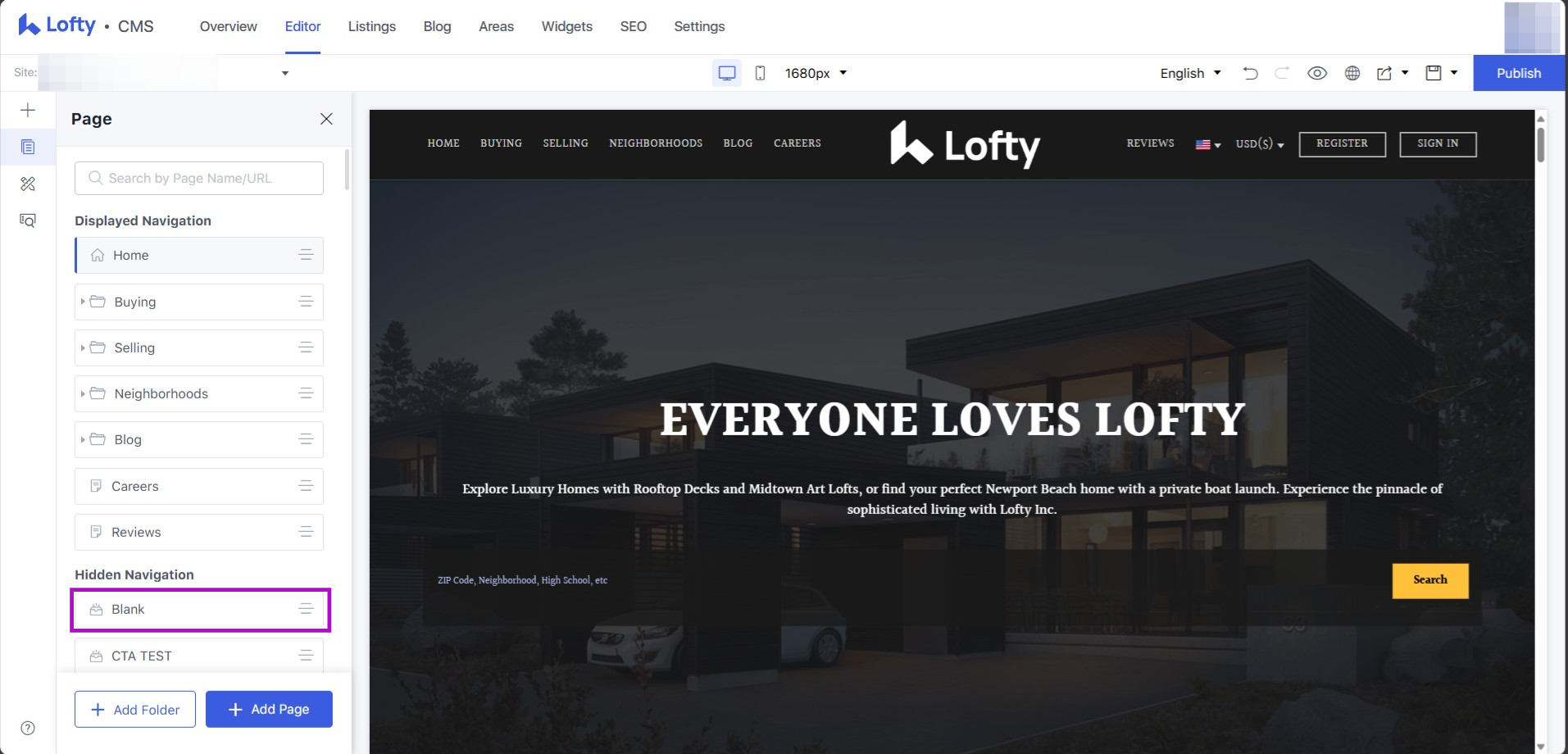Viewport: 1568px width, 754px height.
Task: Switch to mobile preview mode
Action: pyautogui.click(x=760, y=73)
